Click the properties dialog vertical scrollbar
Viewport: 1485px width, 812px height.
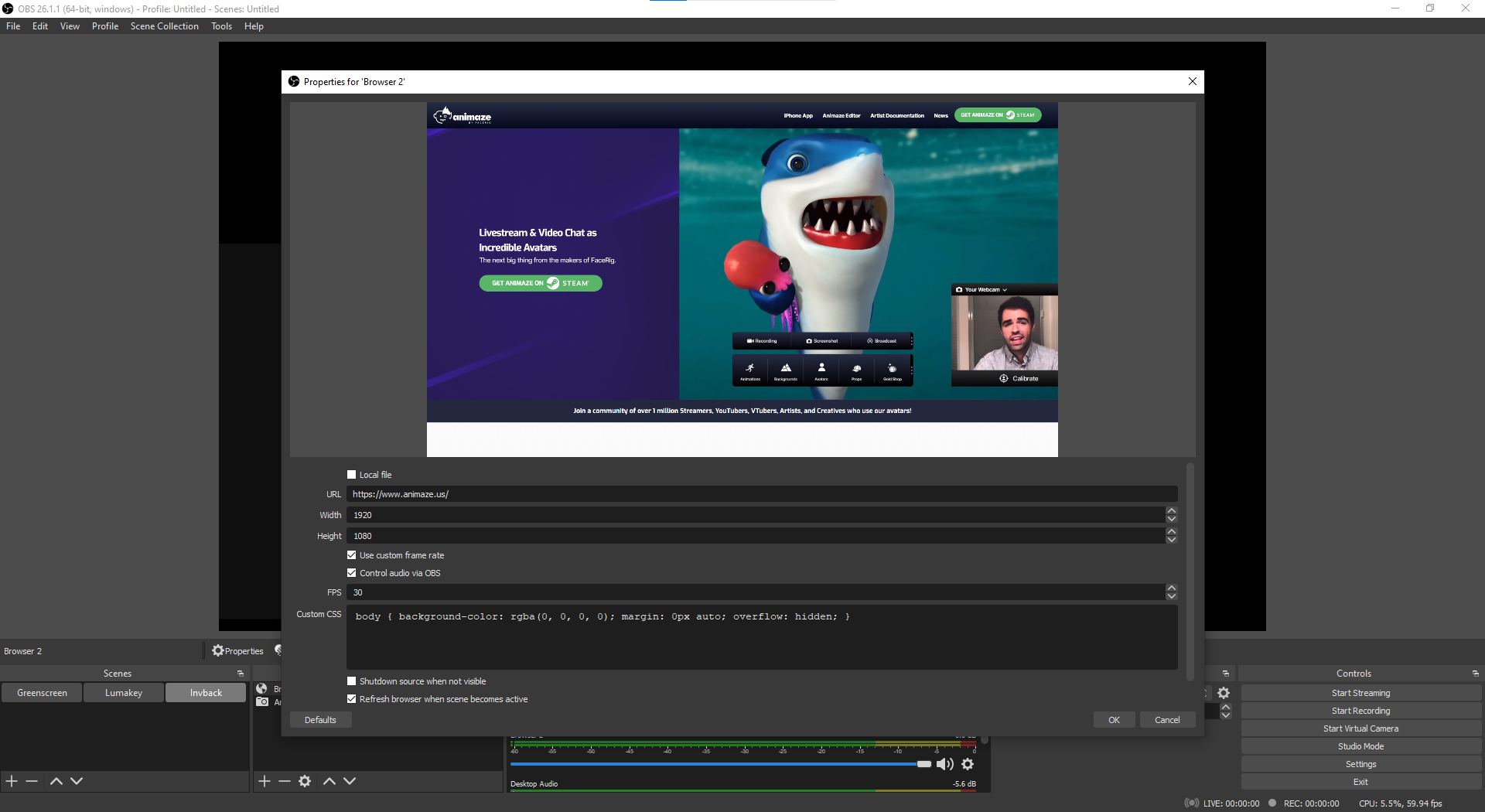1190,572
